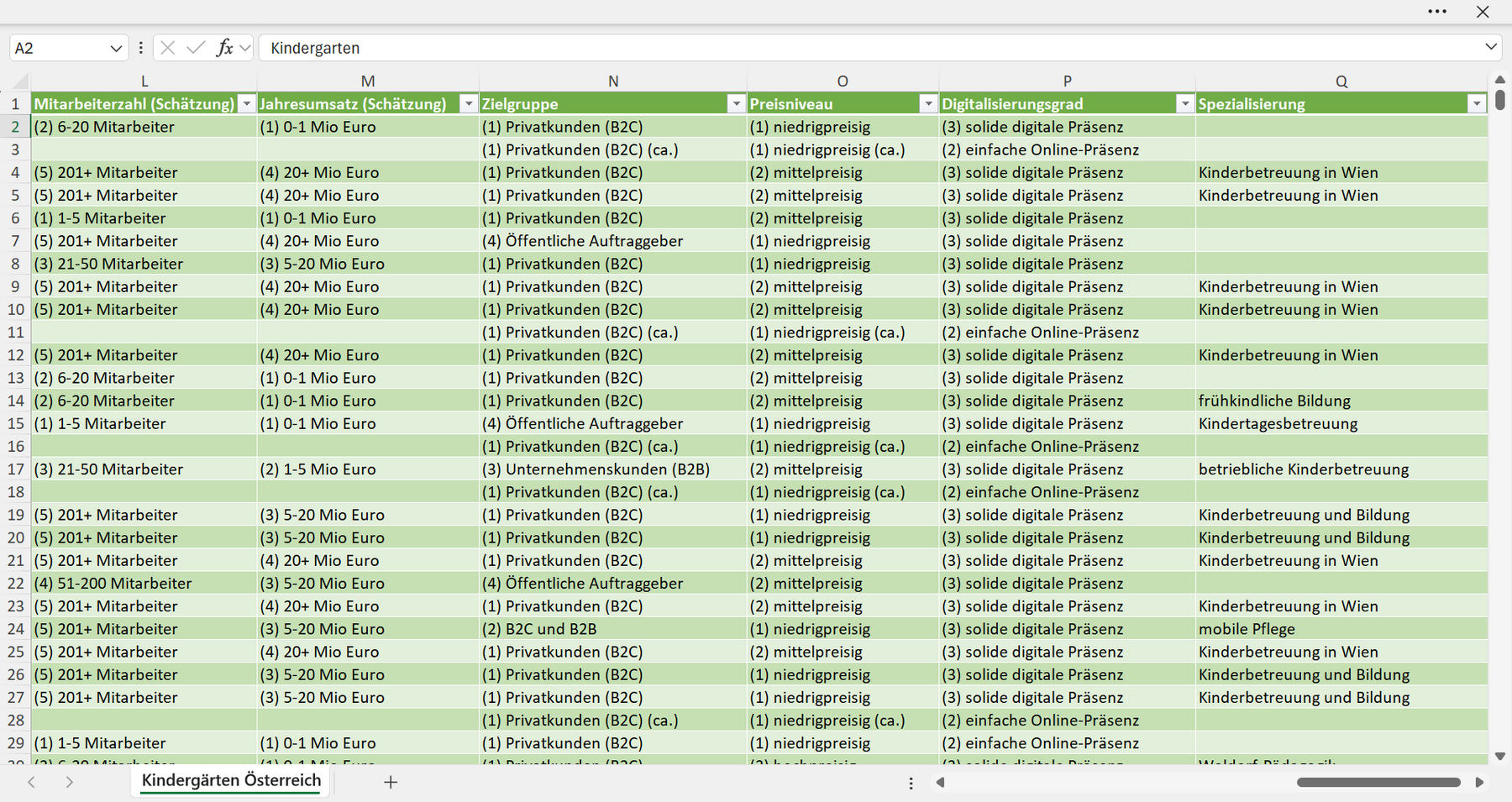Click the horizontal scrollbar thumb
1512x802 pixels.
pos(1378,782)
